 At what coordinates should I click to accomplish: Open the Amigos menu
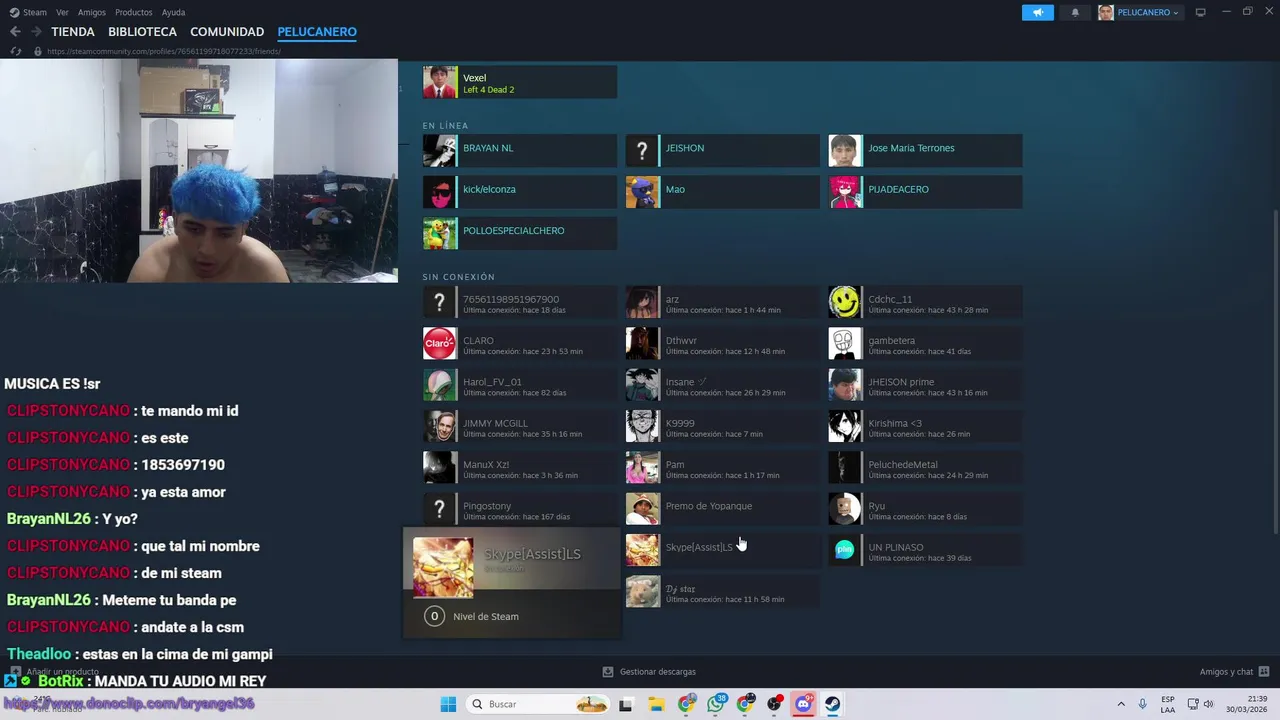92,12
